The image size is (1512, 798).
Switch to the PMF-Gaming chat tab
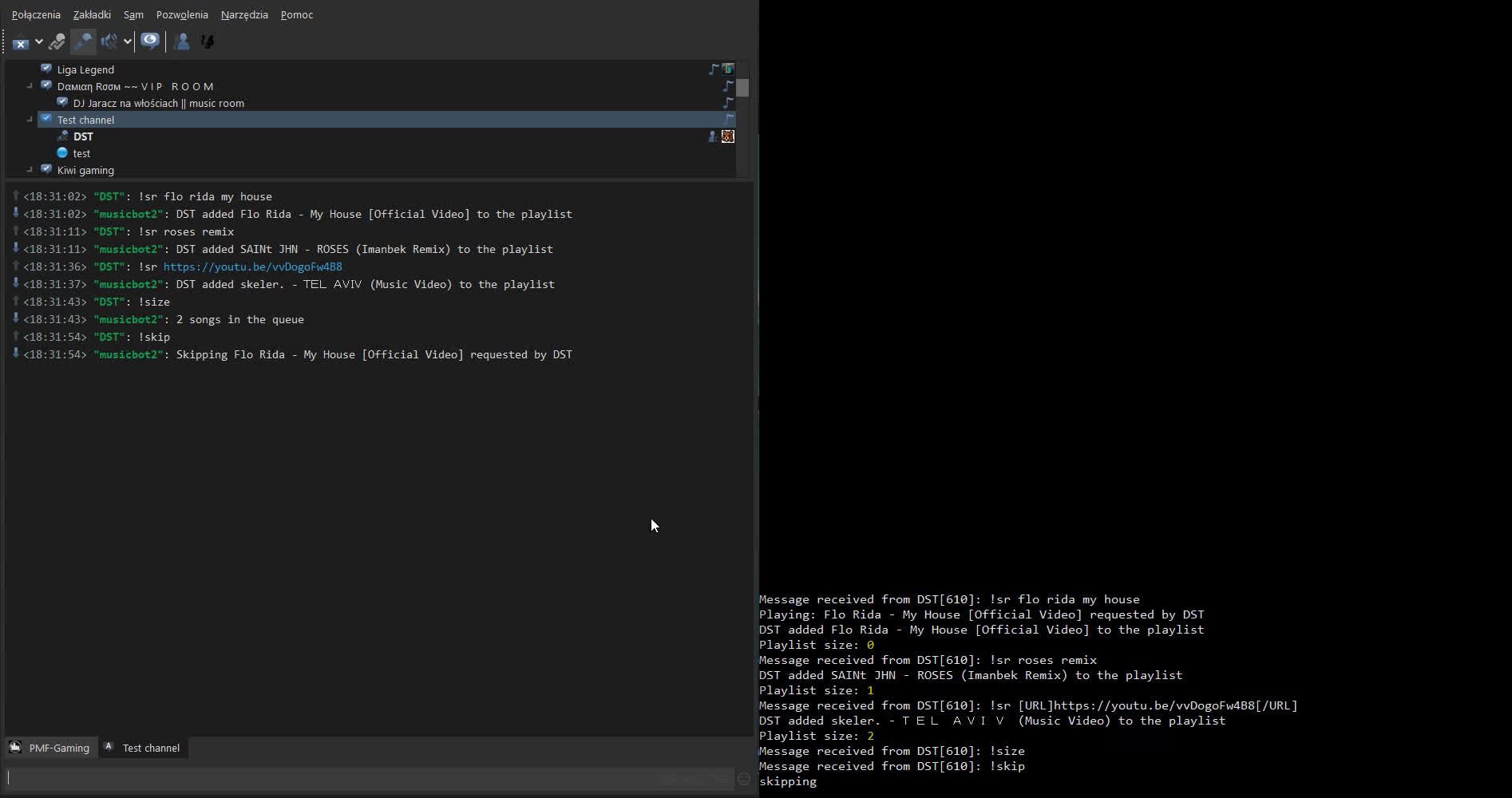tap(50, 748)
